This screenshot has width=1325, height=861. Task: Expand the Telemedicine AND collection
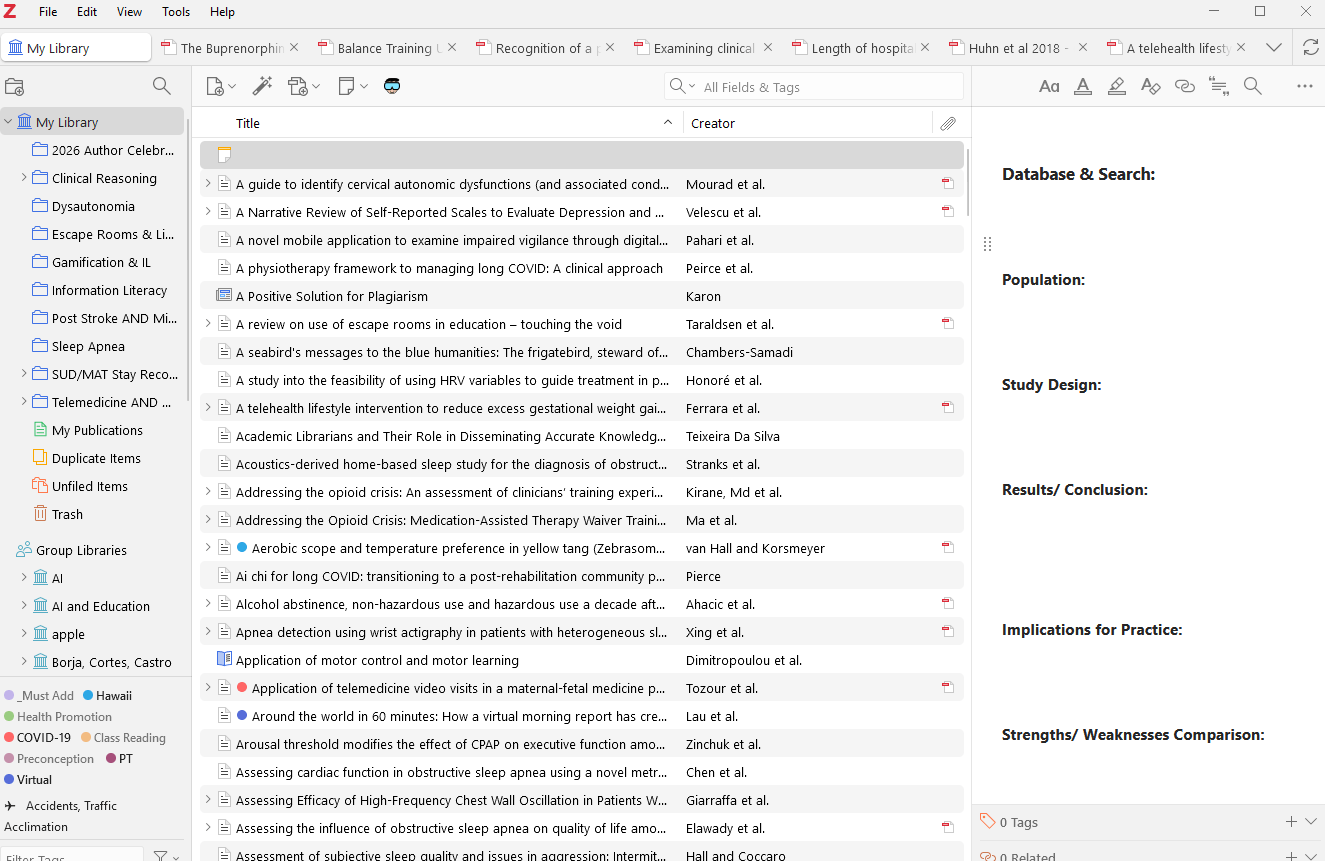(24, 402)
